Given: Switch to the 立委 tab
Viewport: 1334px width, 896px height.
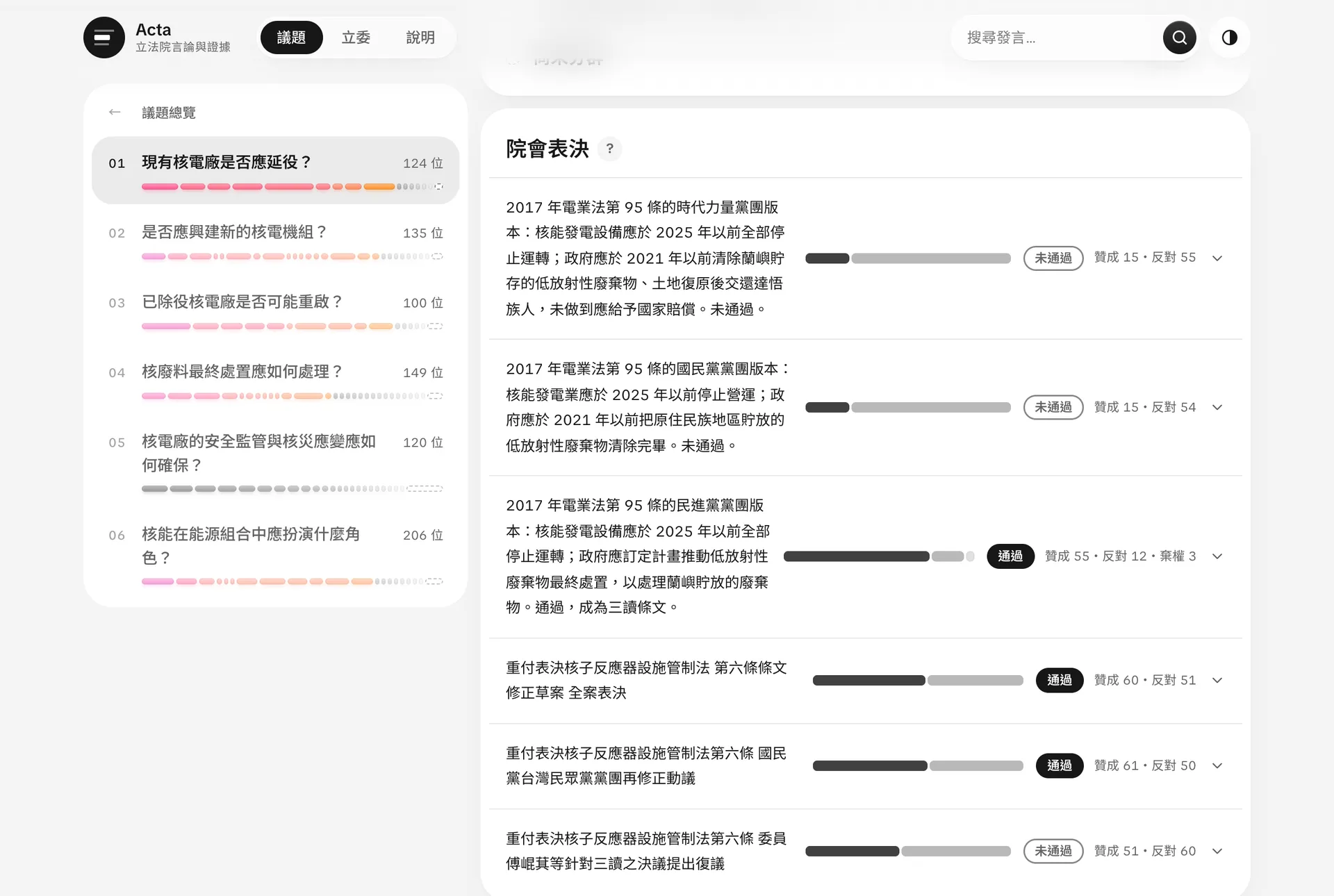Looking at the screenshot, I should (356, 38).
